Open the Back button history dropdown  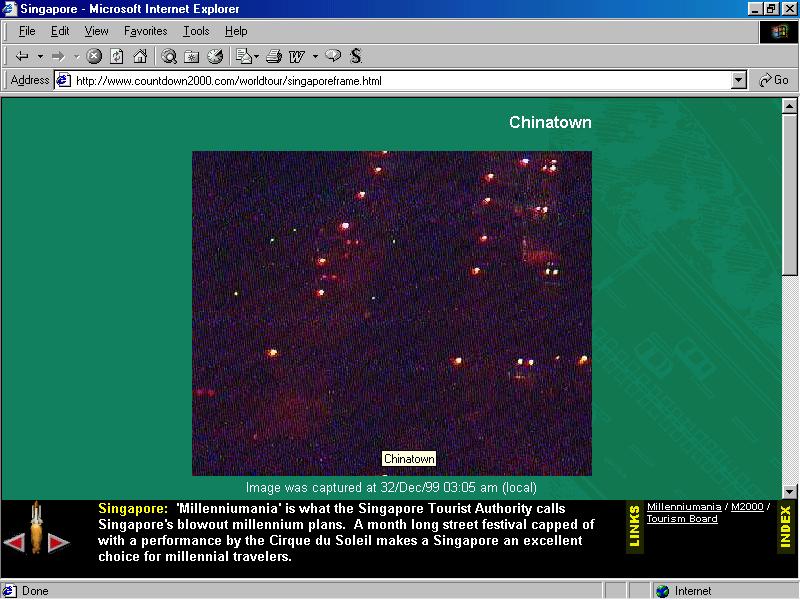tap(40, 56)
